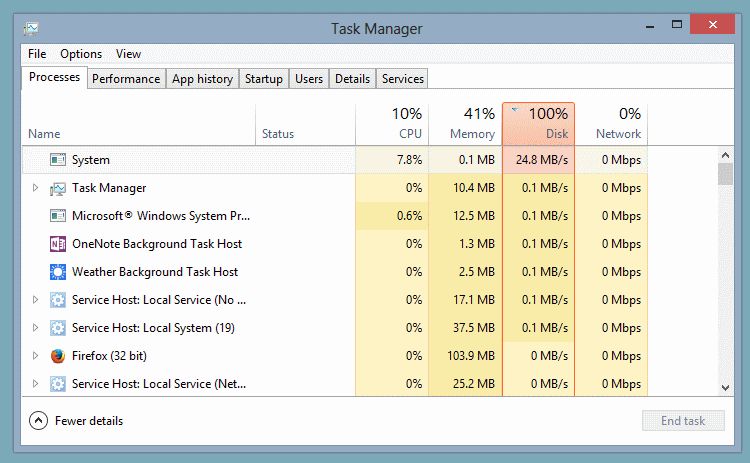Viewport: 750px width, 463px height.
Task: Click the Microsoft Windows System Protection process icon
Action: [x=58, y=216]
